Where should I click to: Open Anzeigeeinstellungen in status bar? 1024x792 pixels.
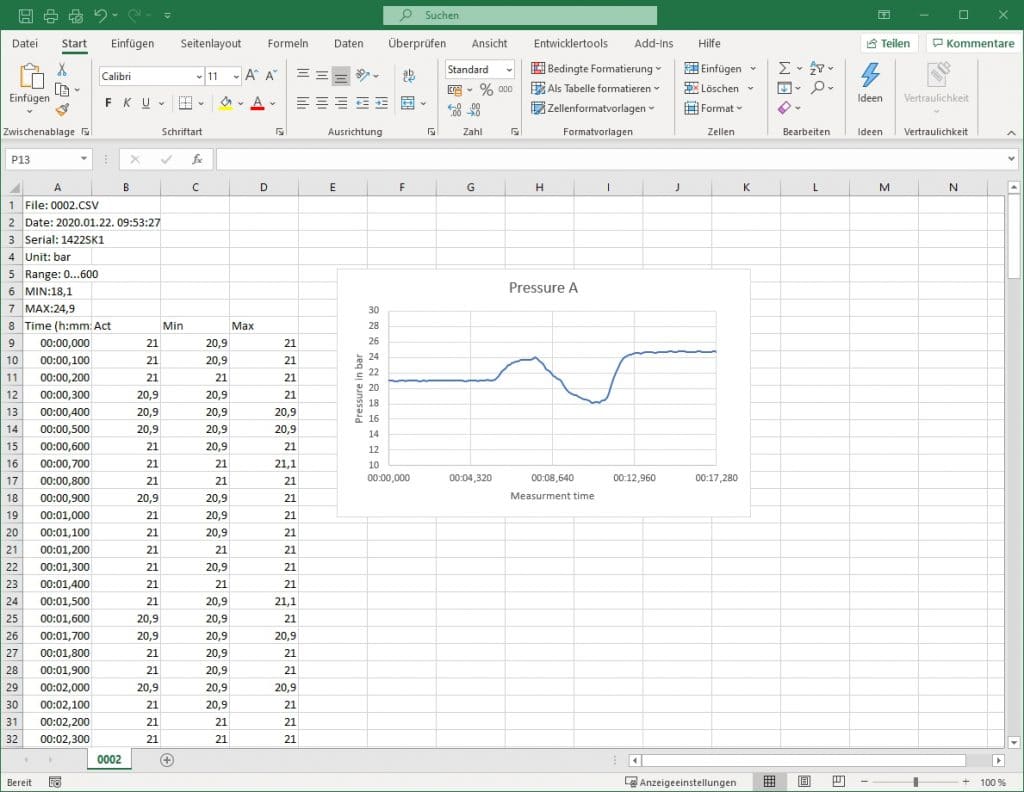tap(680, 782)
